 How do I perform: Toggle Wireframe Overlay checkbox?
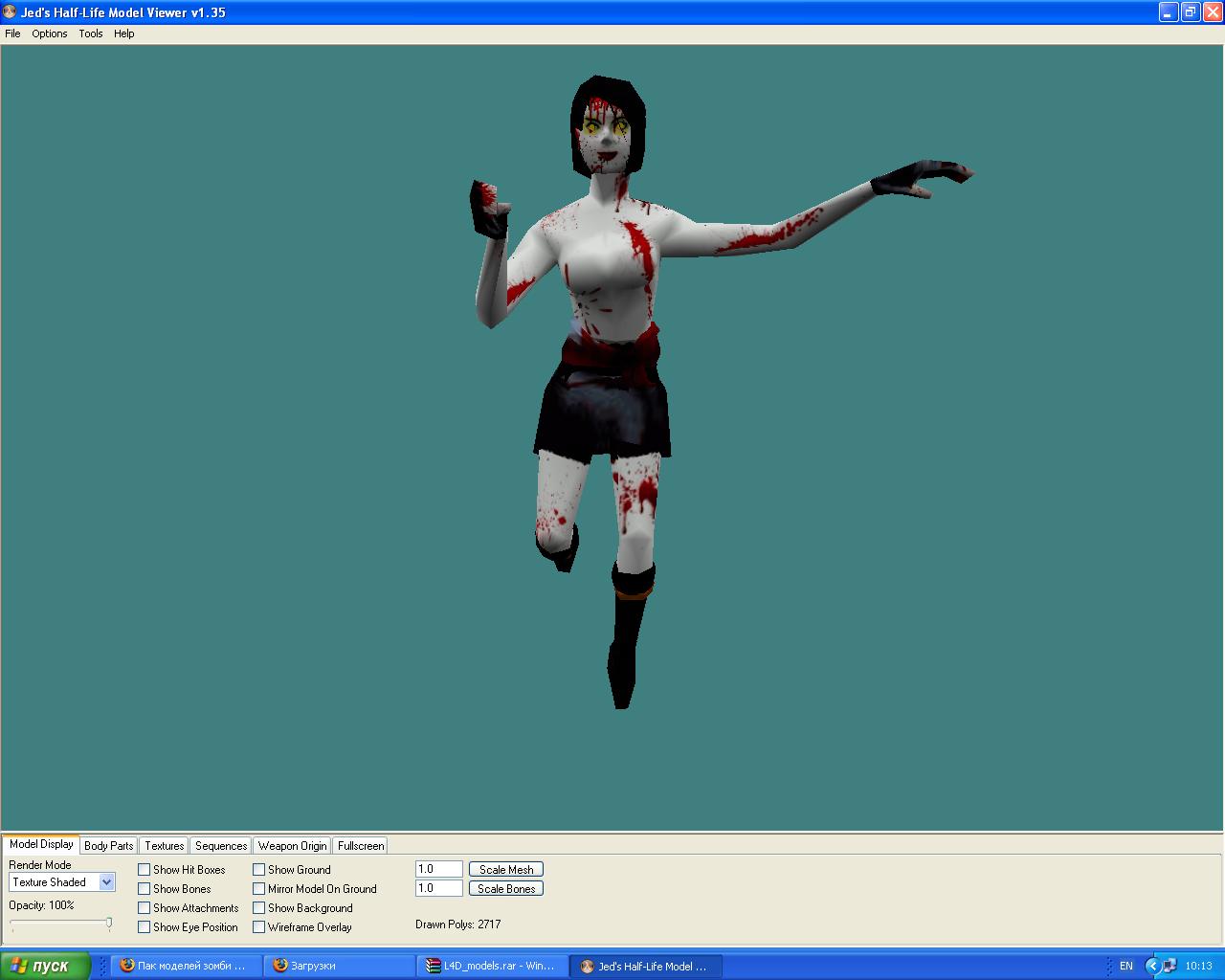(259, 927)
